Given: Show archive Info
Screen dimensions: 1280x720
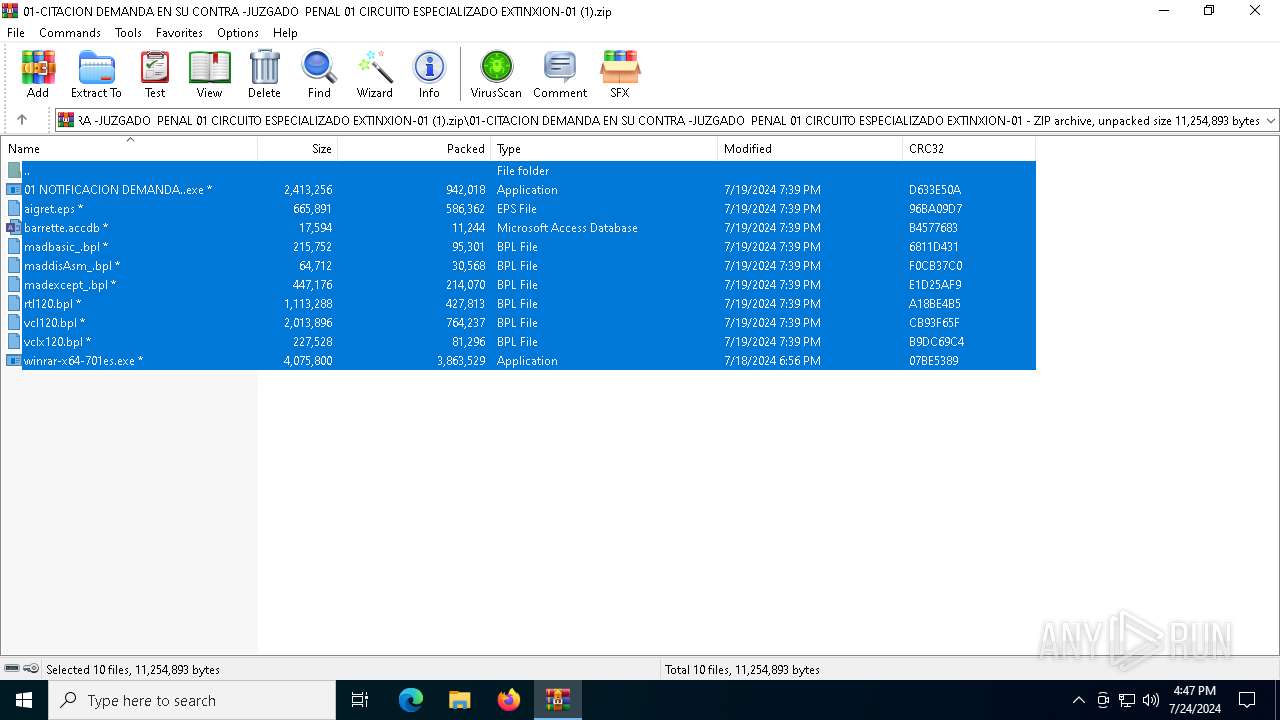Looking at the screenshot, I should click(x=429, y=75).
